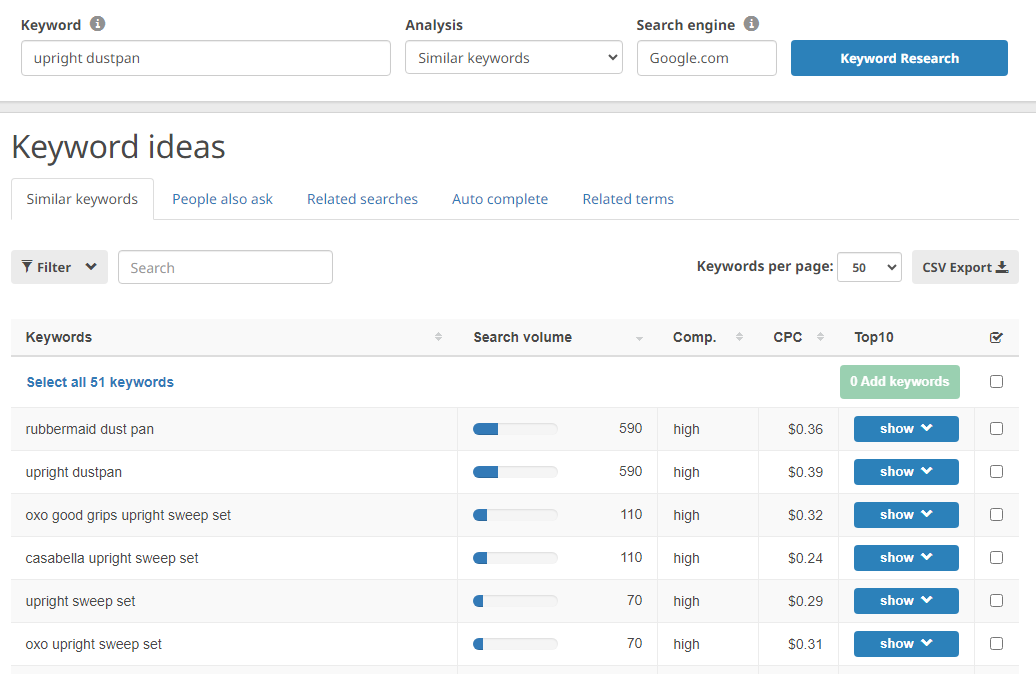Image resolution: width=1036 pixels, height=674 pixels.
Task: Click inside the keyword table Search field
Action: [x=224, y=267]
